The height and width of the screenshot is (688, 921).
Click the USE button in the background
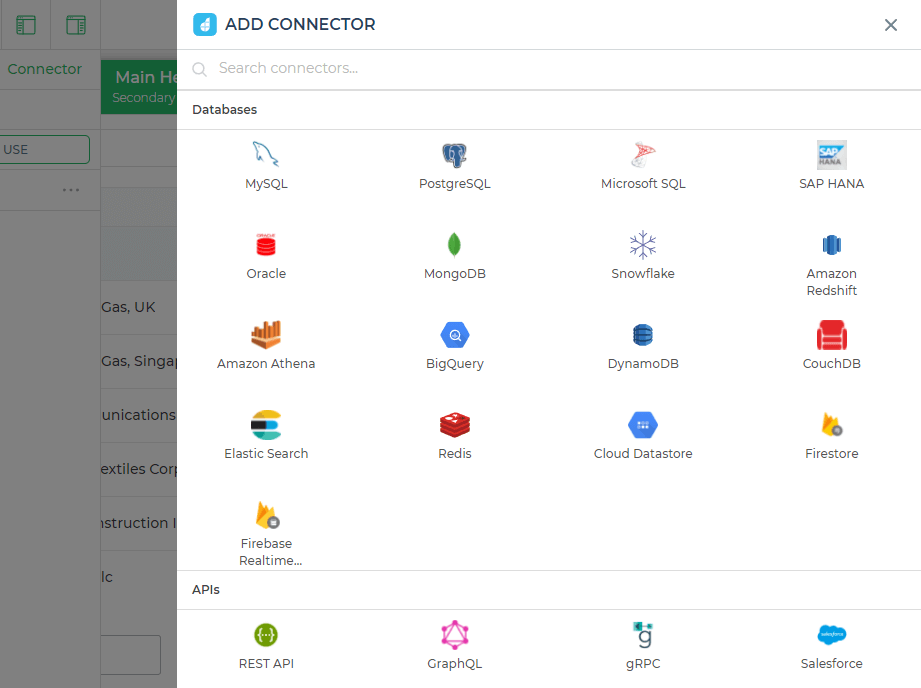[x=45, y=150]
